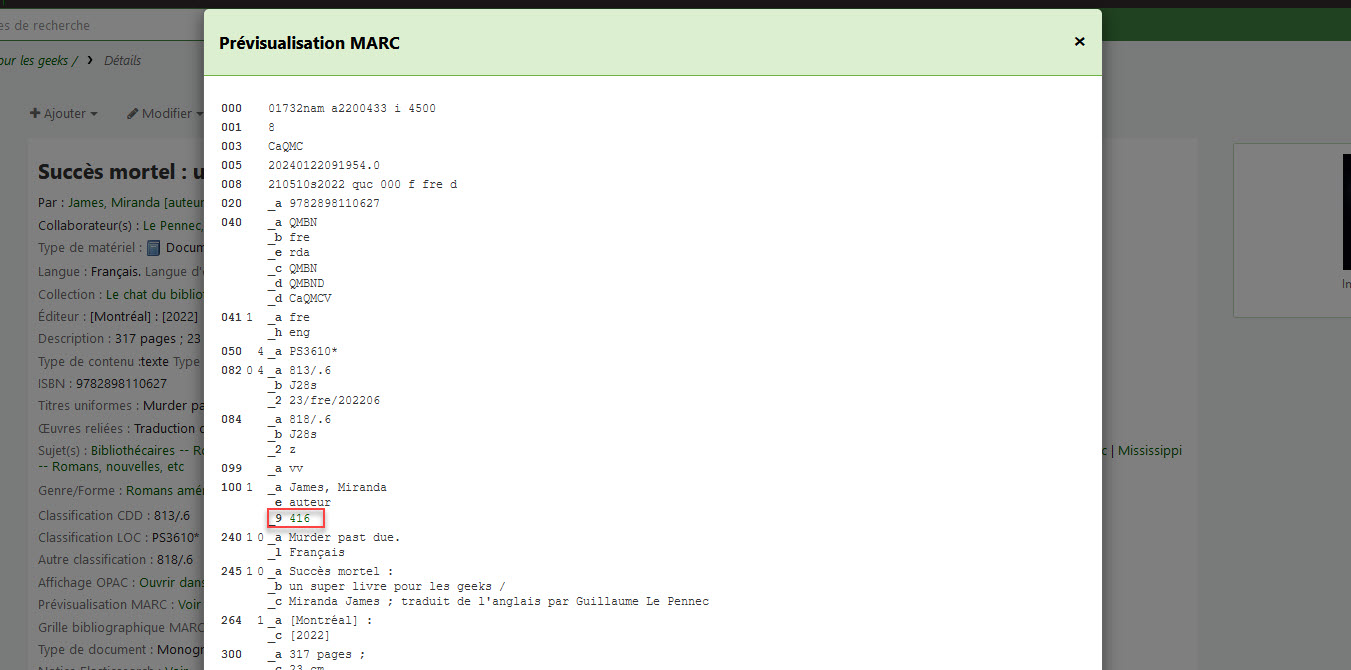This screenshot has width=1351, height=670.
Task: Open the Romans amé genre link
Action: tap(165, 491)
